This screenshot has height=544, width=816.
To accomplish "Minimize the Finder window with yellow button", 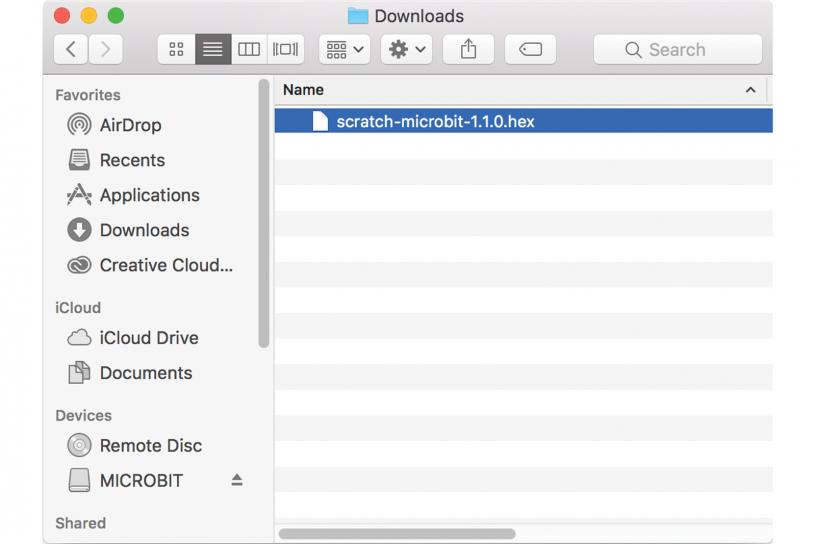I will point(89,16).
